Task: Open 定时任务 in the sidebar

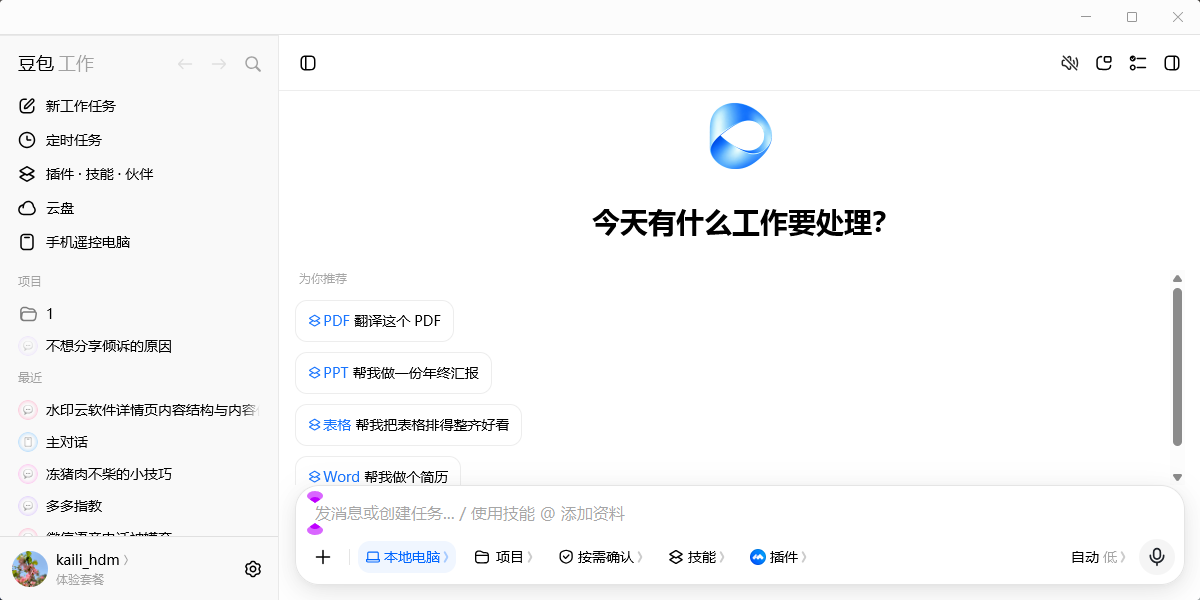Action: tap(139, 140)
